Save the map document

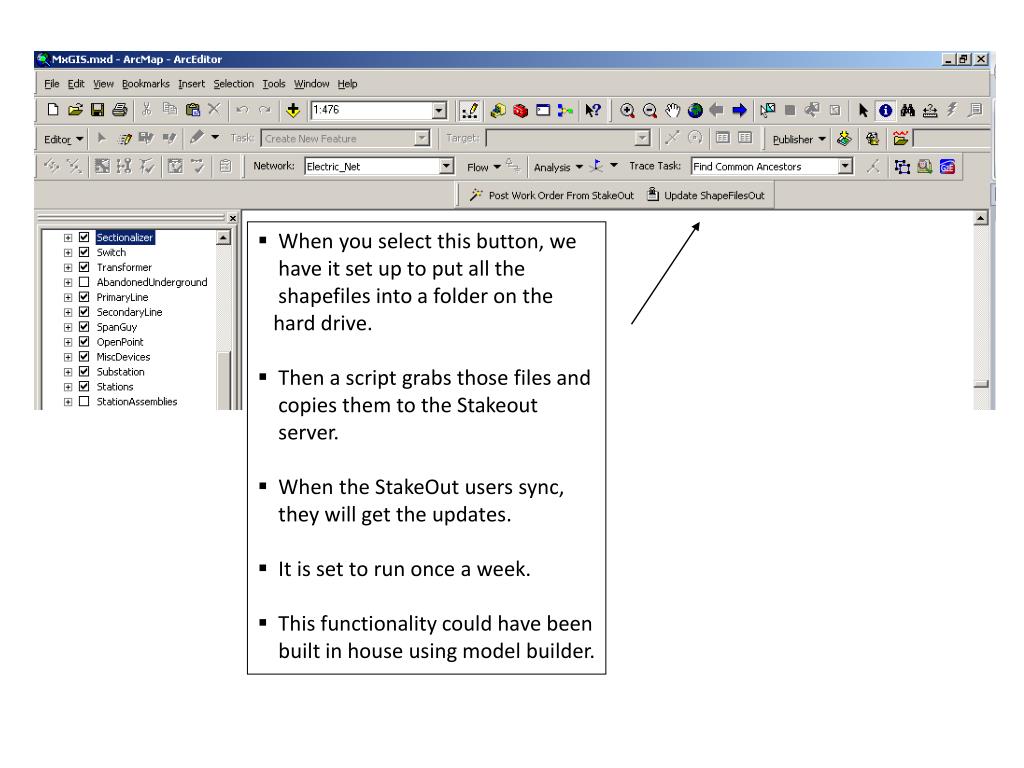pyautogui.click(x=97, y=110)
